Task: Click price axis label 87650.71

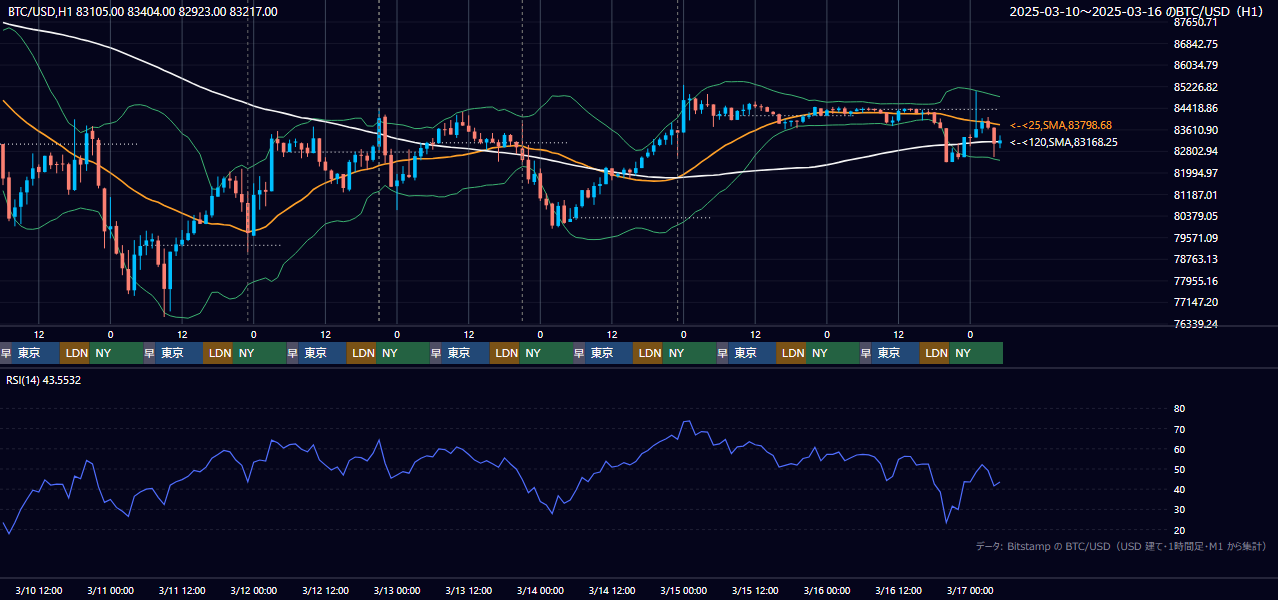Action: point(1196,22)
